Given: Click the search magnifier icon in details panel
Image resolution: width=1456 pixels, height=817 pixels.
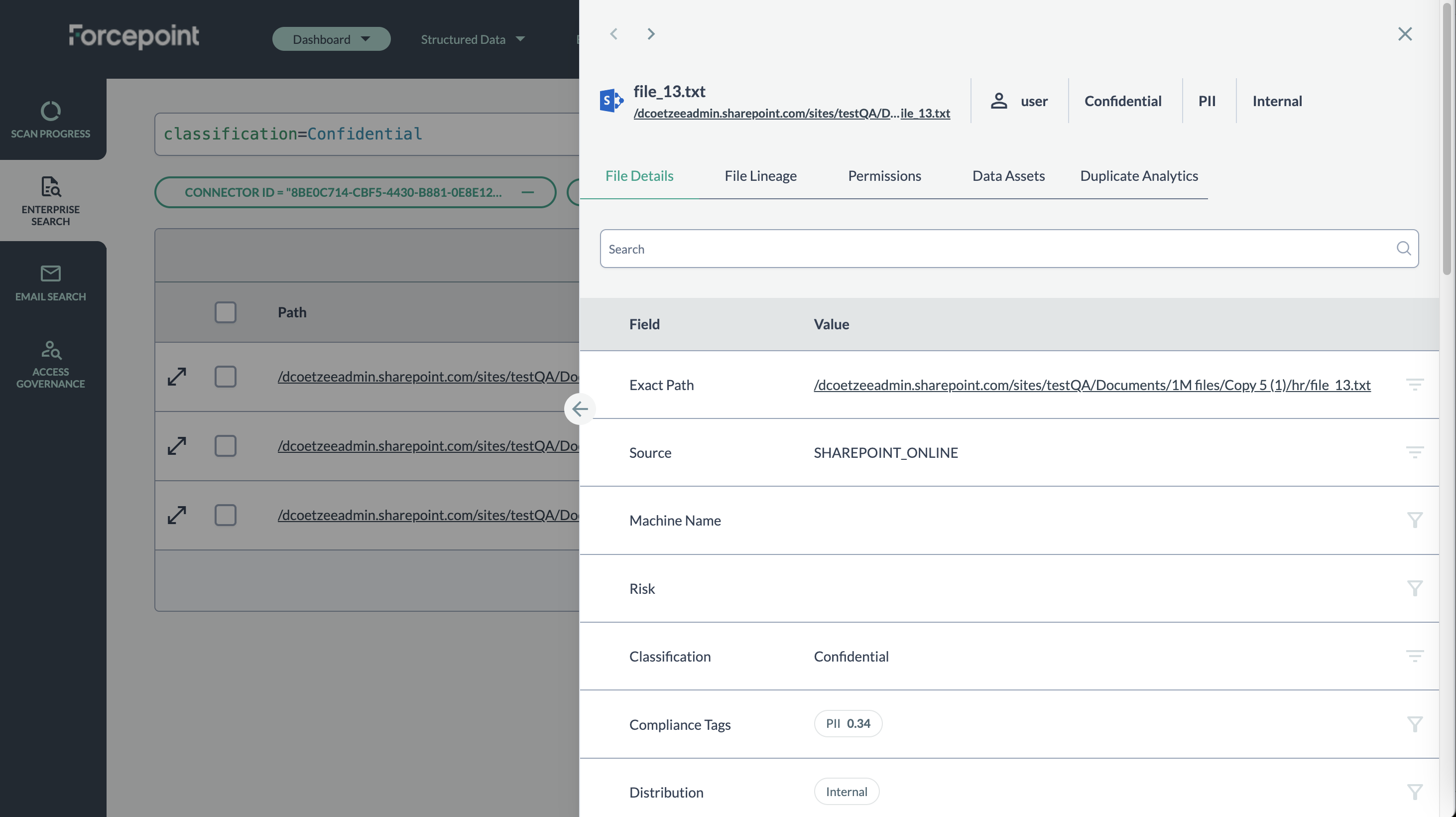Looking at the screenshot, I should (1403, 248).
